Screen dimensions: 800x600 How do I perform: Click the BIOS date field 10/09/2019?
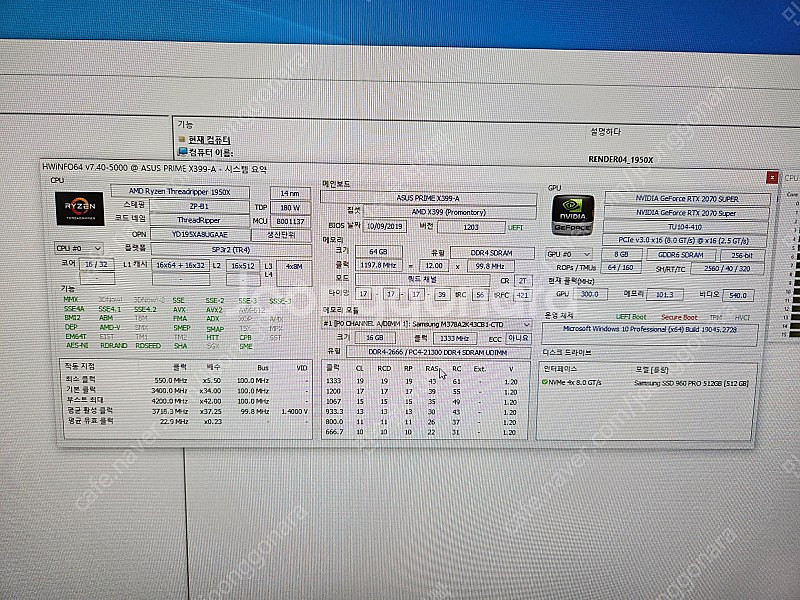coord(385,227)
